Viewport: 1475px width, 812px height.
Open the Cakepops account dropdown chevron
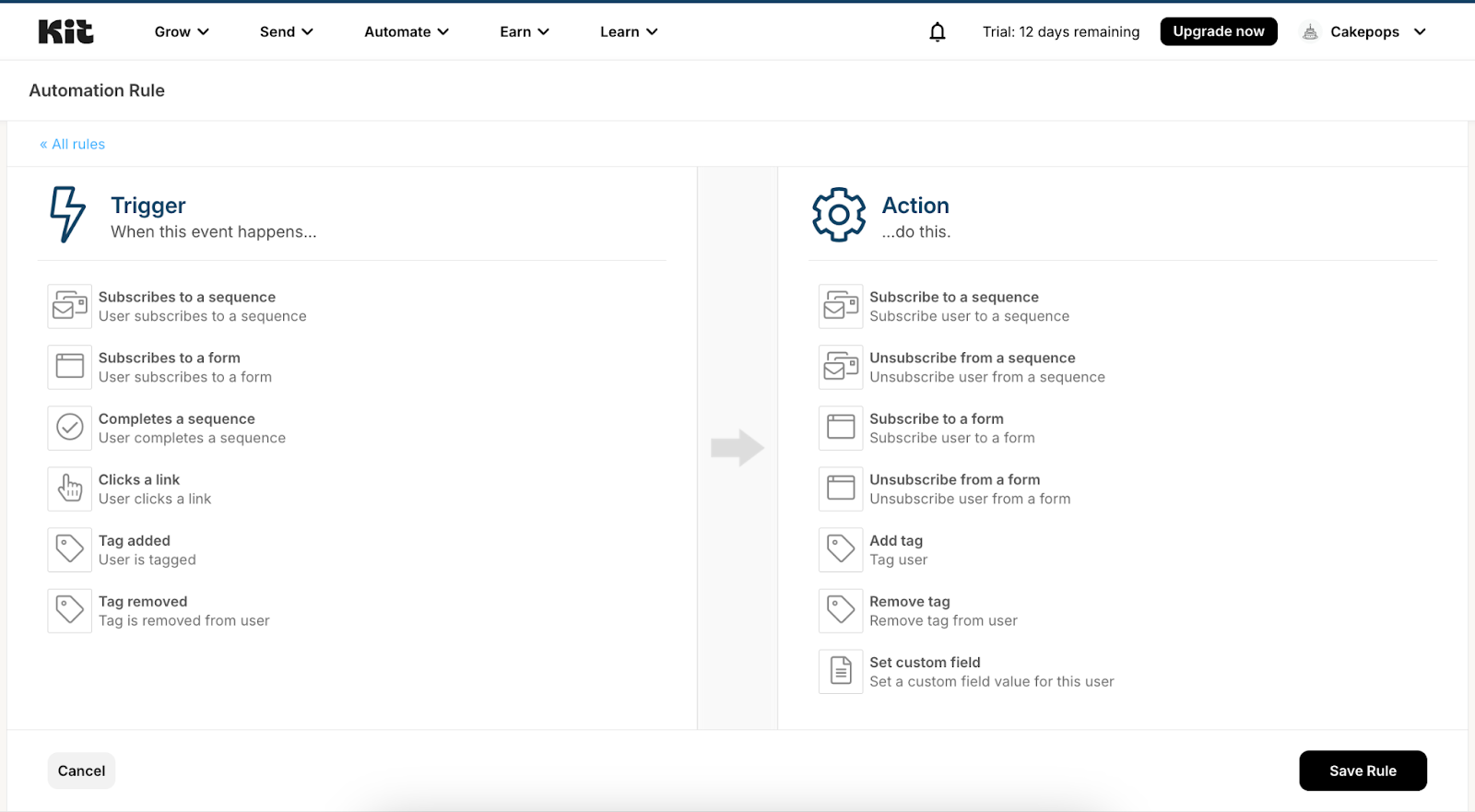click(1420, 32)
